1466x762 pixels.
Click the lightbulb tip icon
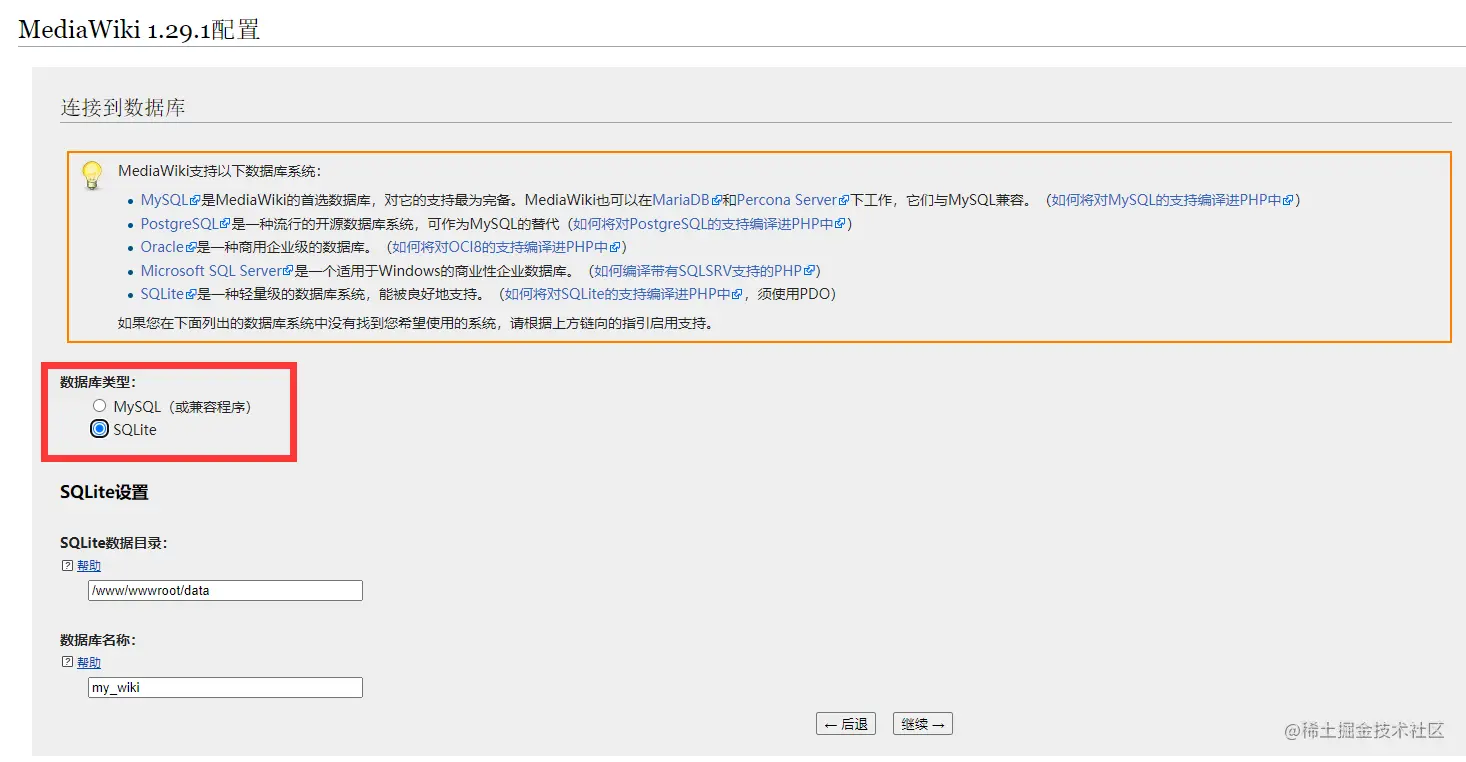[x=92, y=175]
